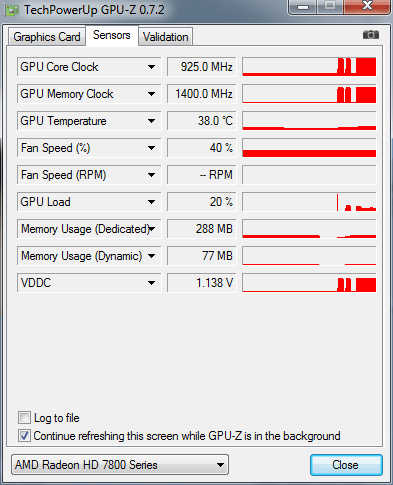This screenshot has height=485, width=393.
Task: Open the AMD Radeon HD 7800 Series selector
Action: (120, 465)
